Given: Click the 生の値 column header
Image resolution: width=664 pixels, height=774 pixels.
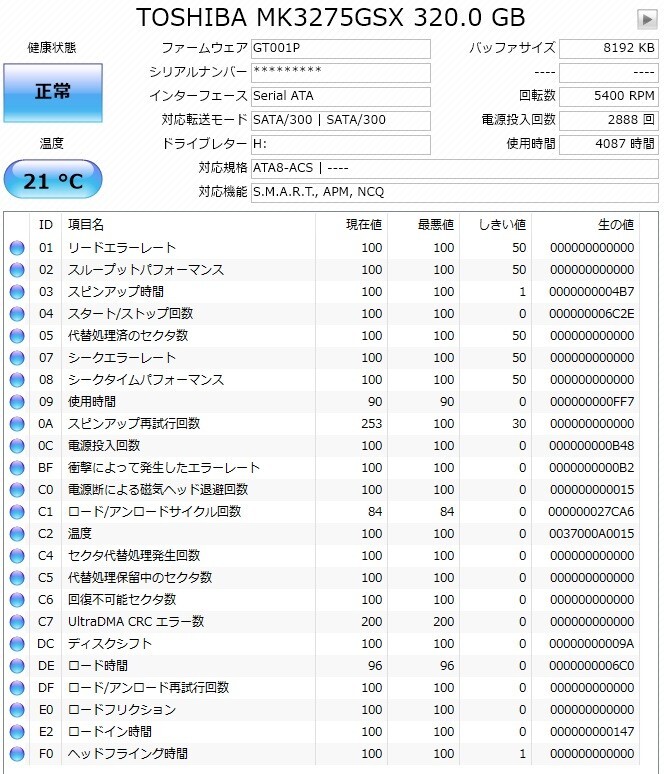Looking at the screenshot, I should (616, 225).
